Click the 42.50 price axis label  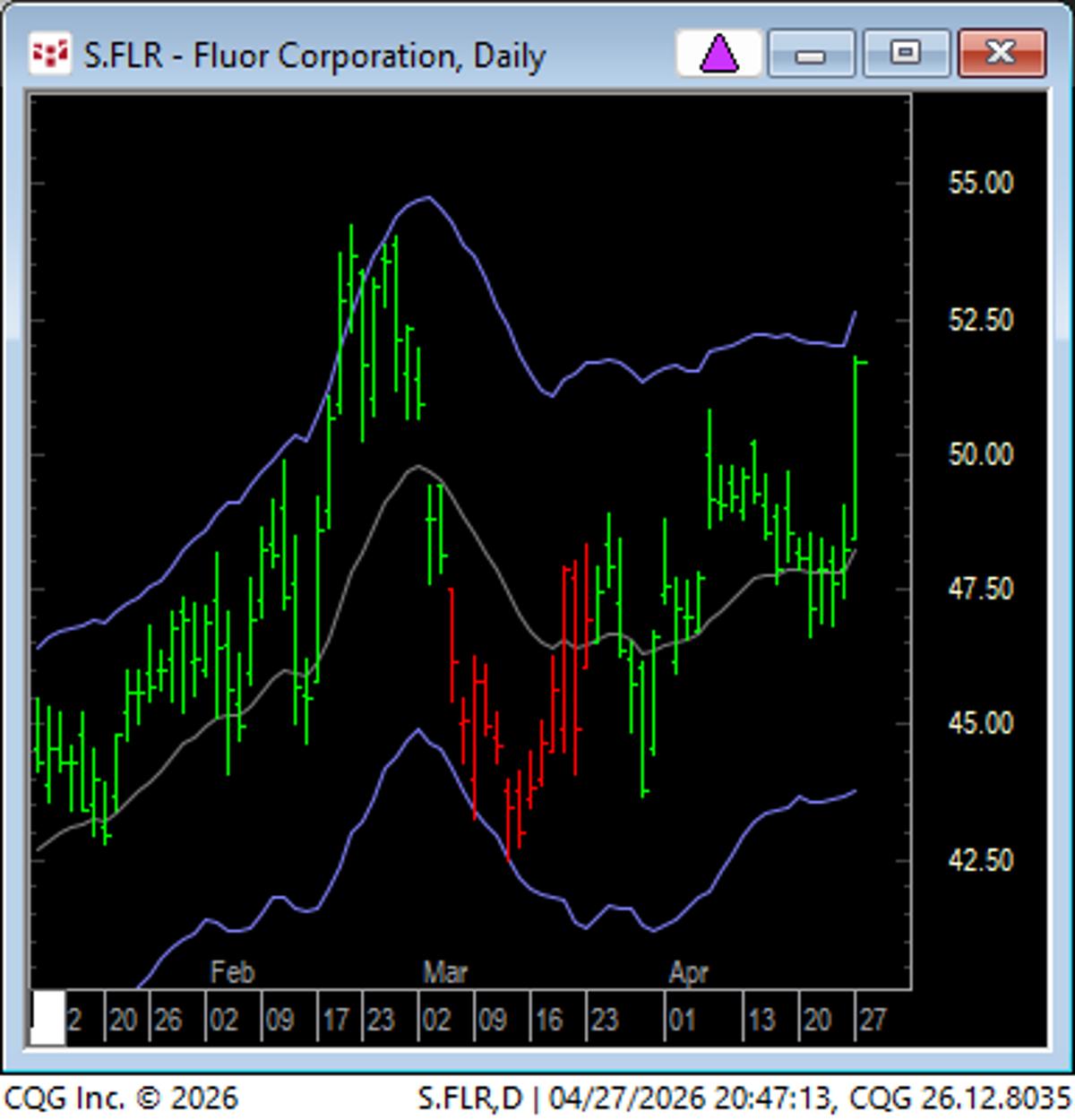(x=981, y=859)
